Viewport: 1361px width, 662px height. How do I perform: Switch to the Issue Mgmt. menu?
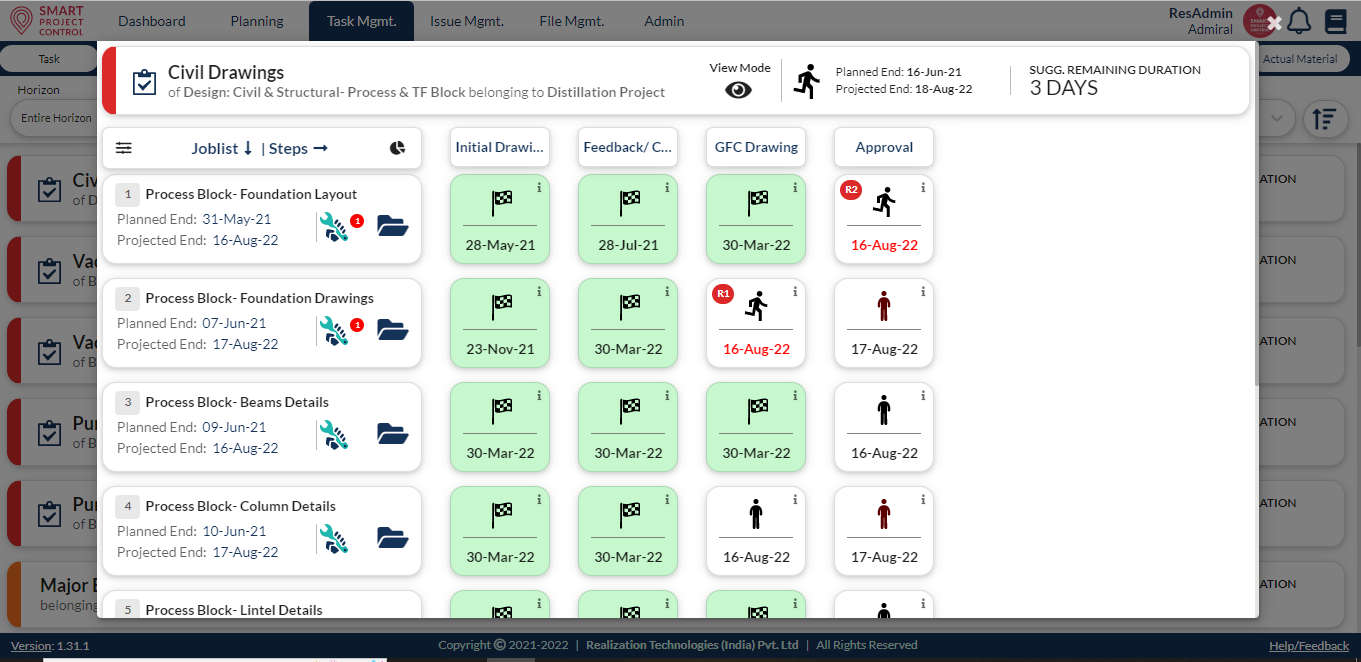pos(466,20)
